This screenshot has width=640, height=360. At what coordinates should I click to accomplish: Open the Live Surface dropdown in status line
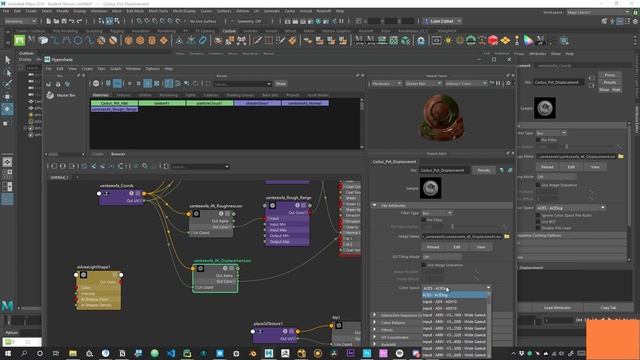coord(202,21)
